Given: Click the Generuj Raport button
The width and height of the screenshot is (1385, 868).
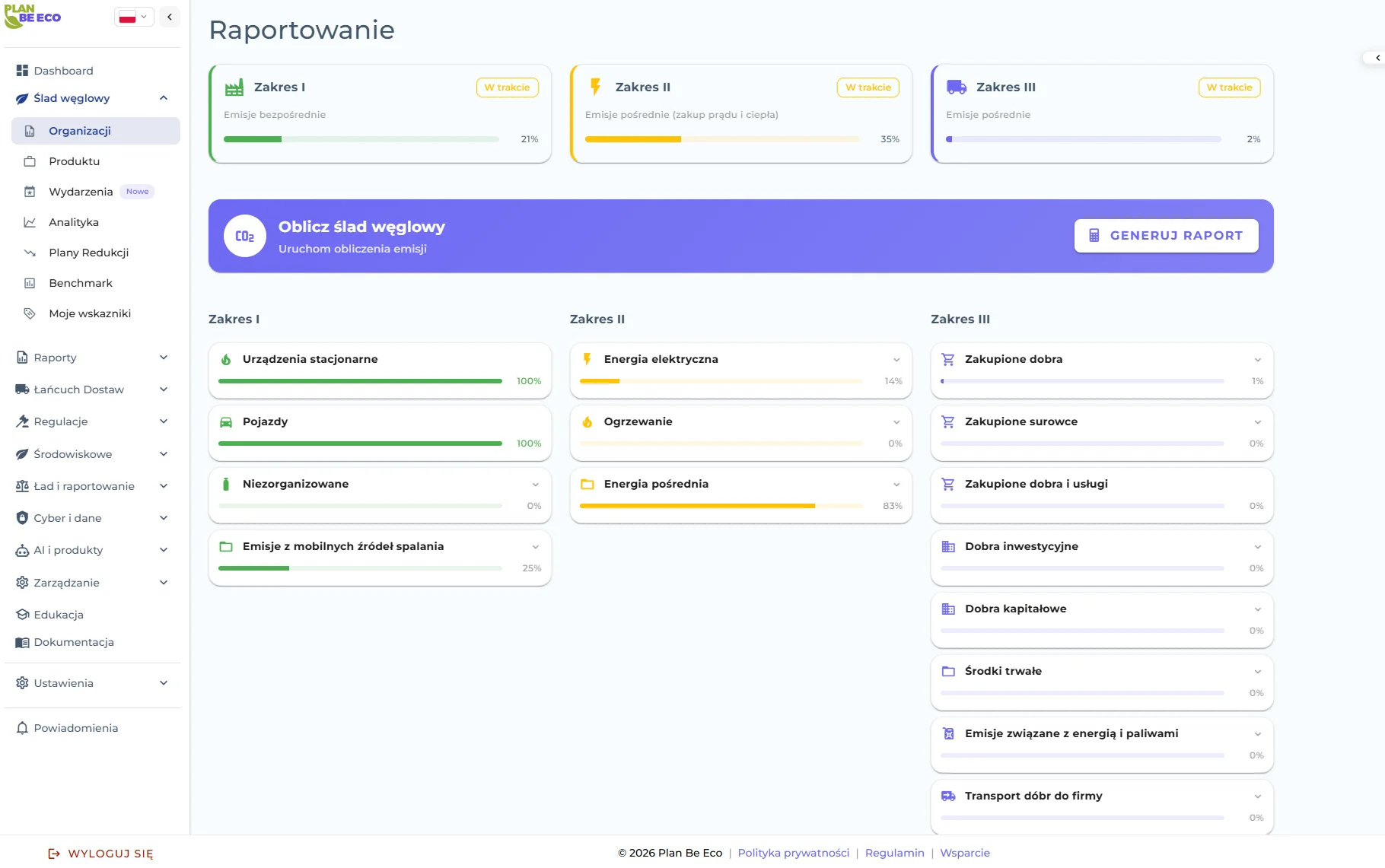Looking at the screenshot, I should pyautogui.click(x=1166, y=236).
